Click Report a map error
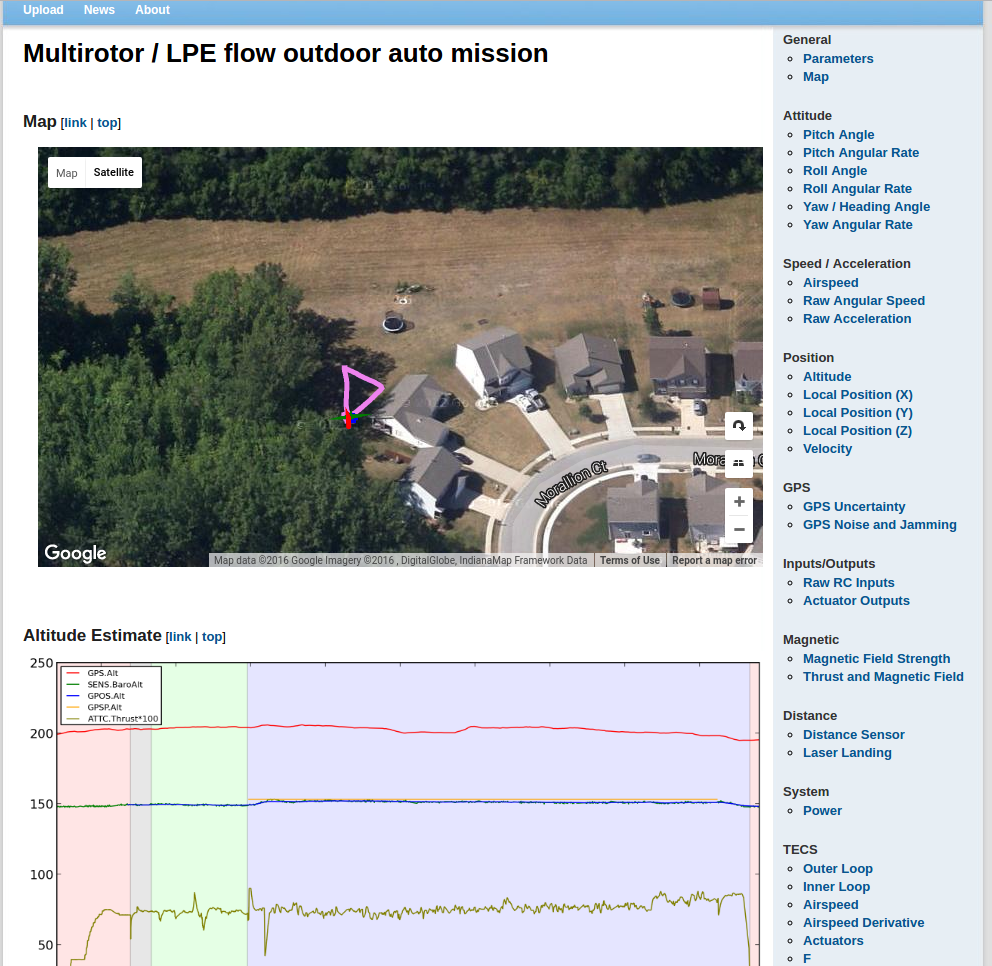This screenshot has width=992, height=966. coord(714,561)
